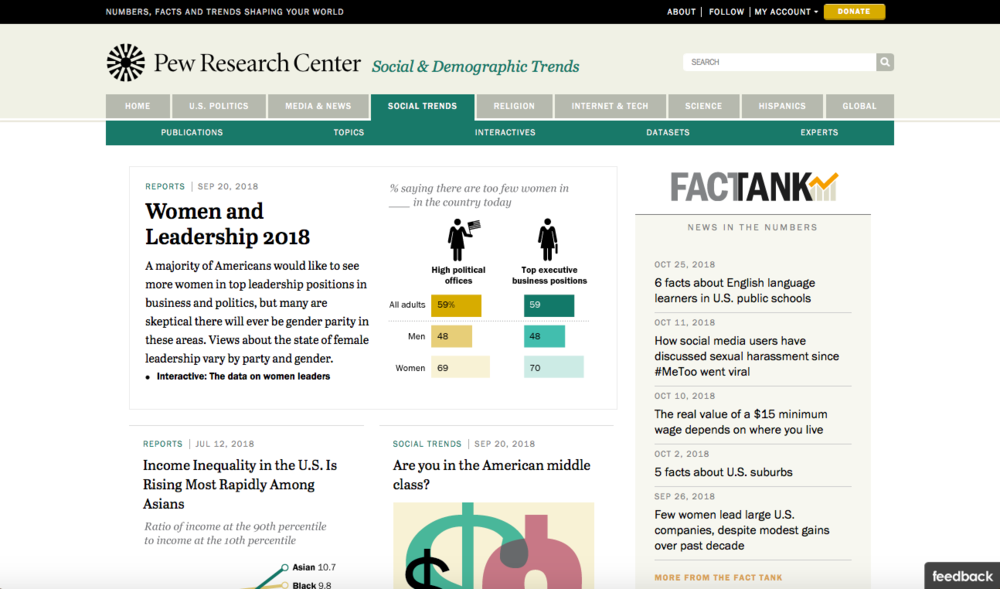Viewport: 1000px width, 589px height.
Task: Open the Topics submenu item
Action: click(x=349, y=133)
